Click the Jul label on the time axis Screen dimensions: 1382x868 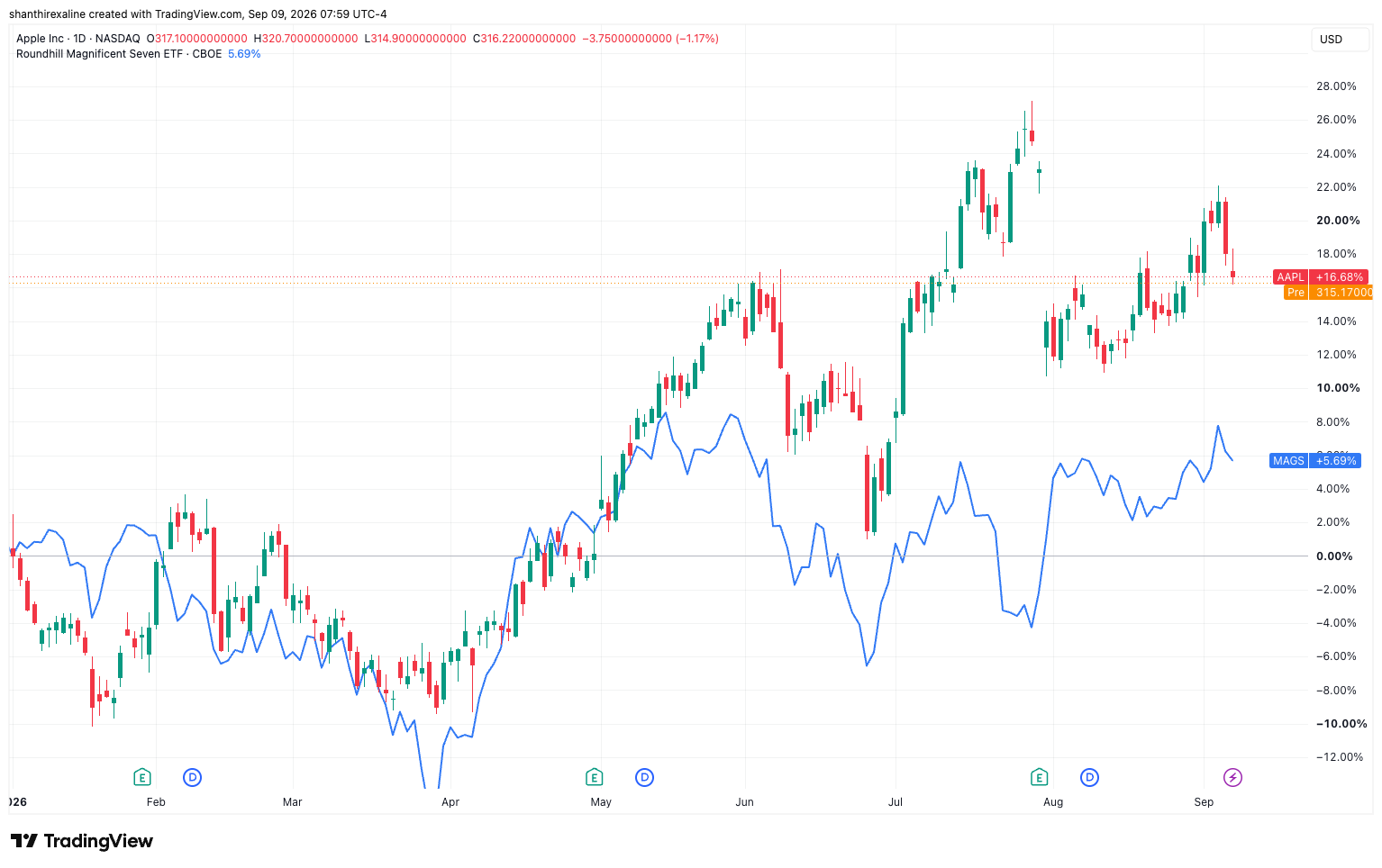pos(896,802)
